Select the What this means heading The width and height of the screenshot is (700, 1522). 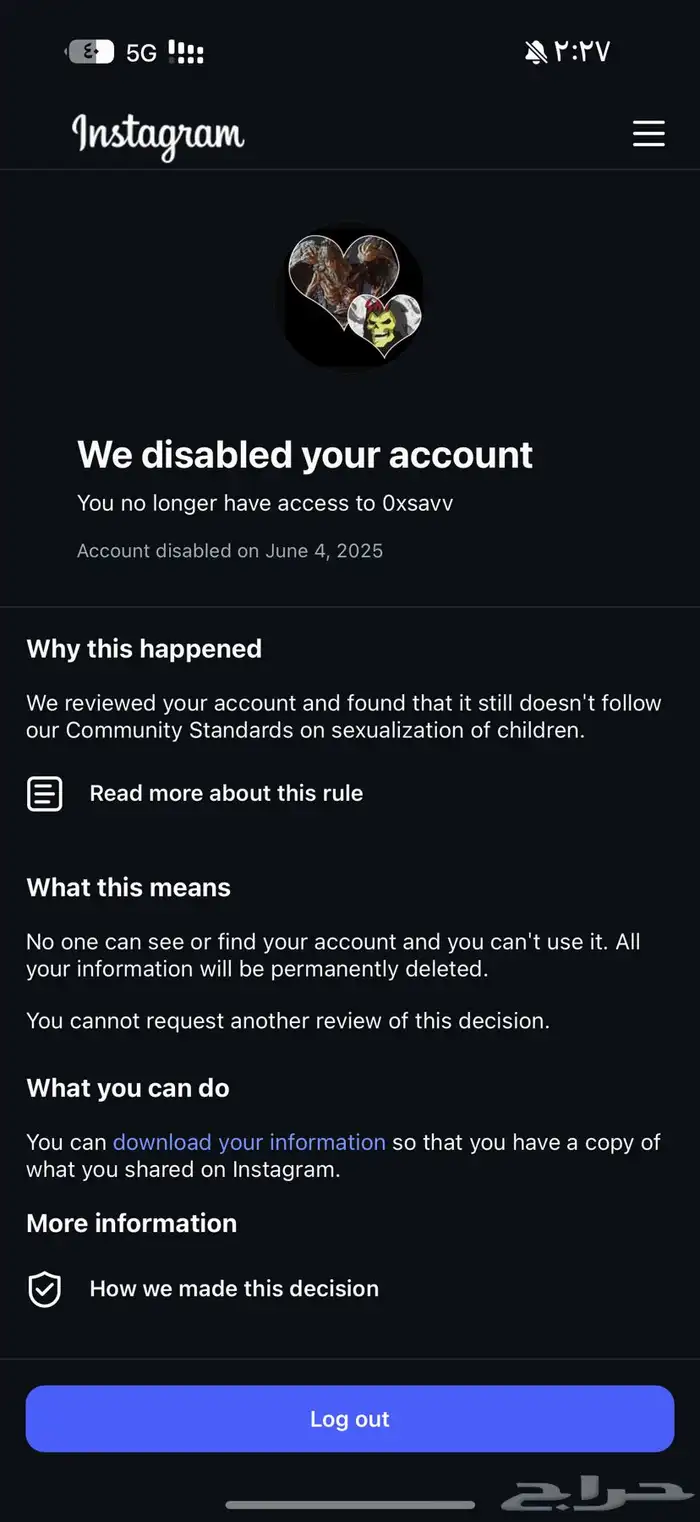coord(129,888)
